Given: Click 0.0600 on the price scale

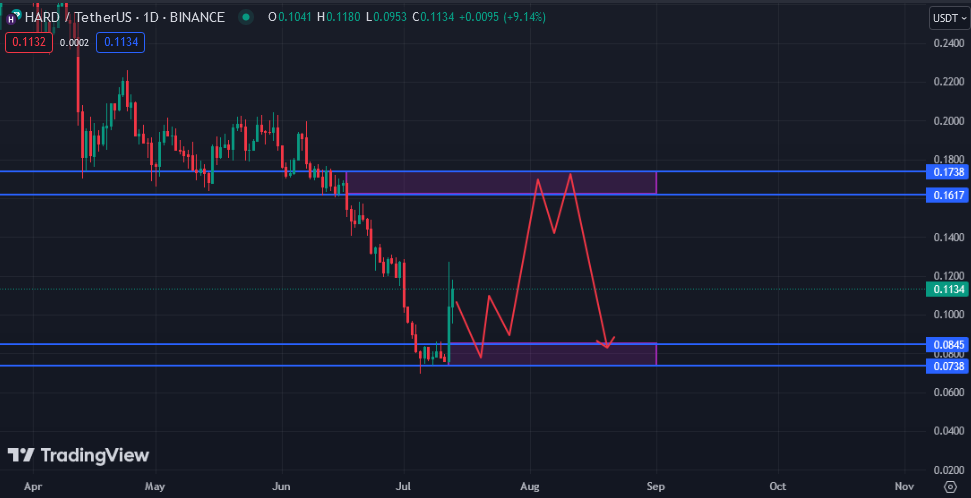Looking at the screenshot, I should tap(948, 392).
